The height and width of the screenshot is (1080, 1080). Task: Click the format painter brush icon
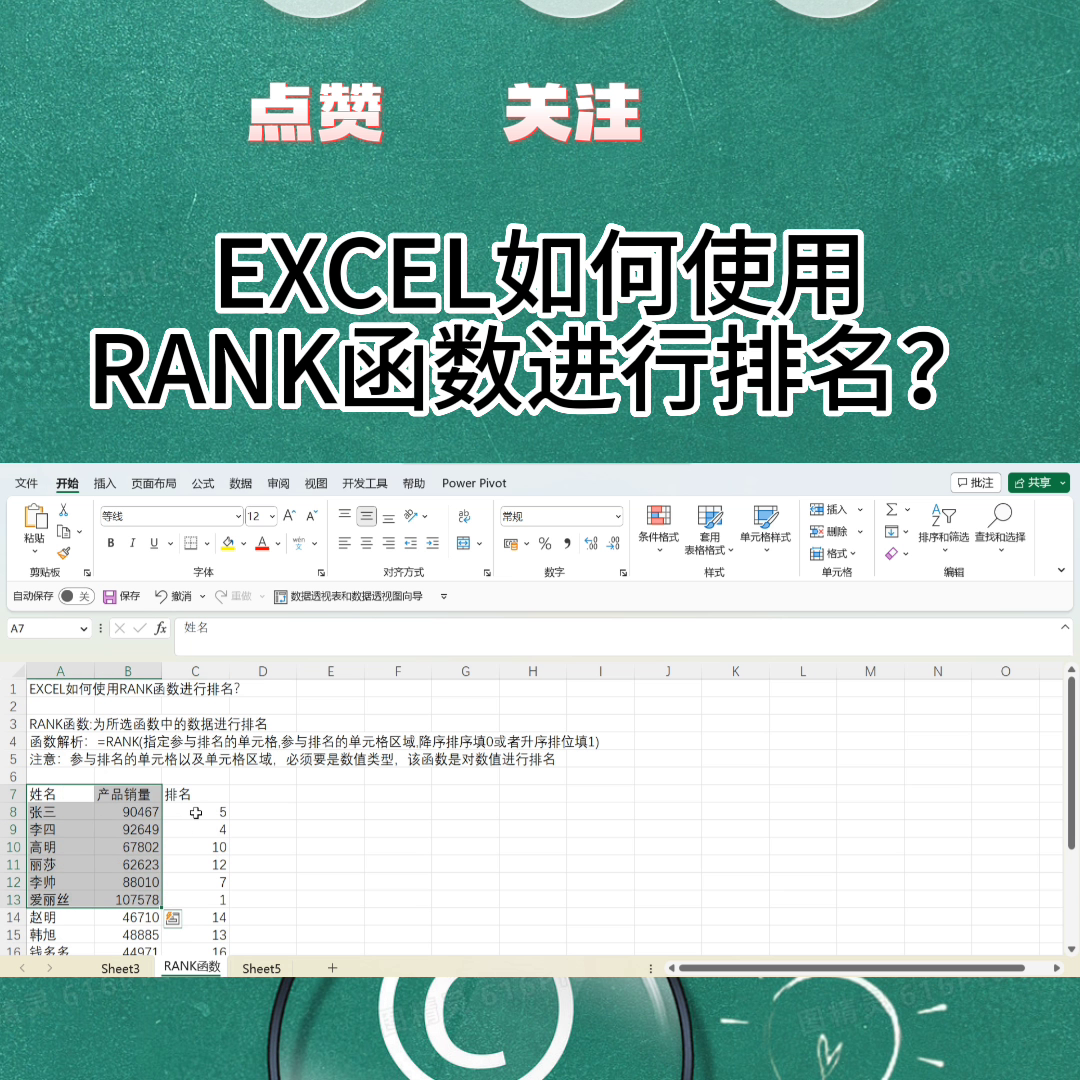[64, 552]
